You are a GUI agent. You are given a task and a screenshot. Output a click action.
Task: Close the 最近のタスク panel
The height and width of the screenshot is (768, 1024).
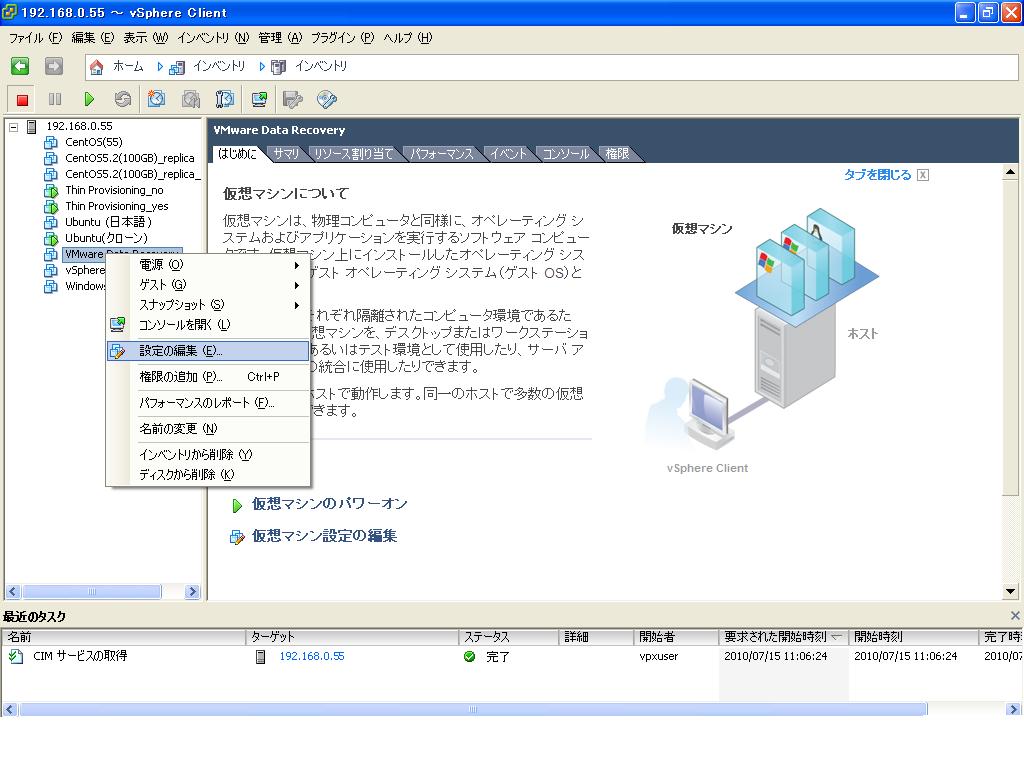(1015, 616)
